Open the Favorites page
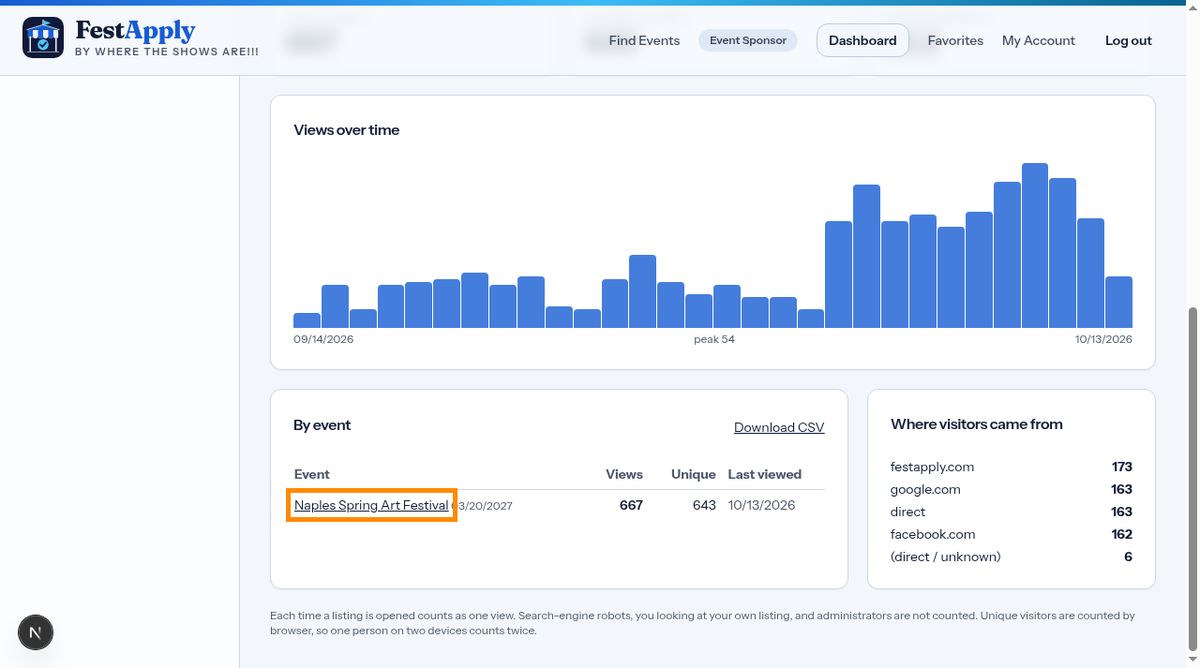Viewport: 1200px width, 668px height. tap(955, 41)
